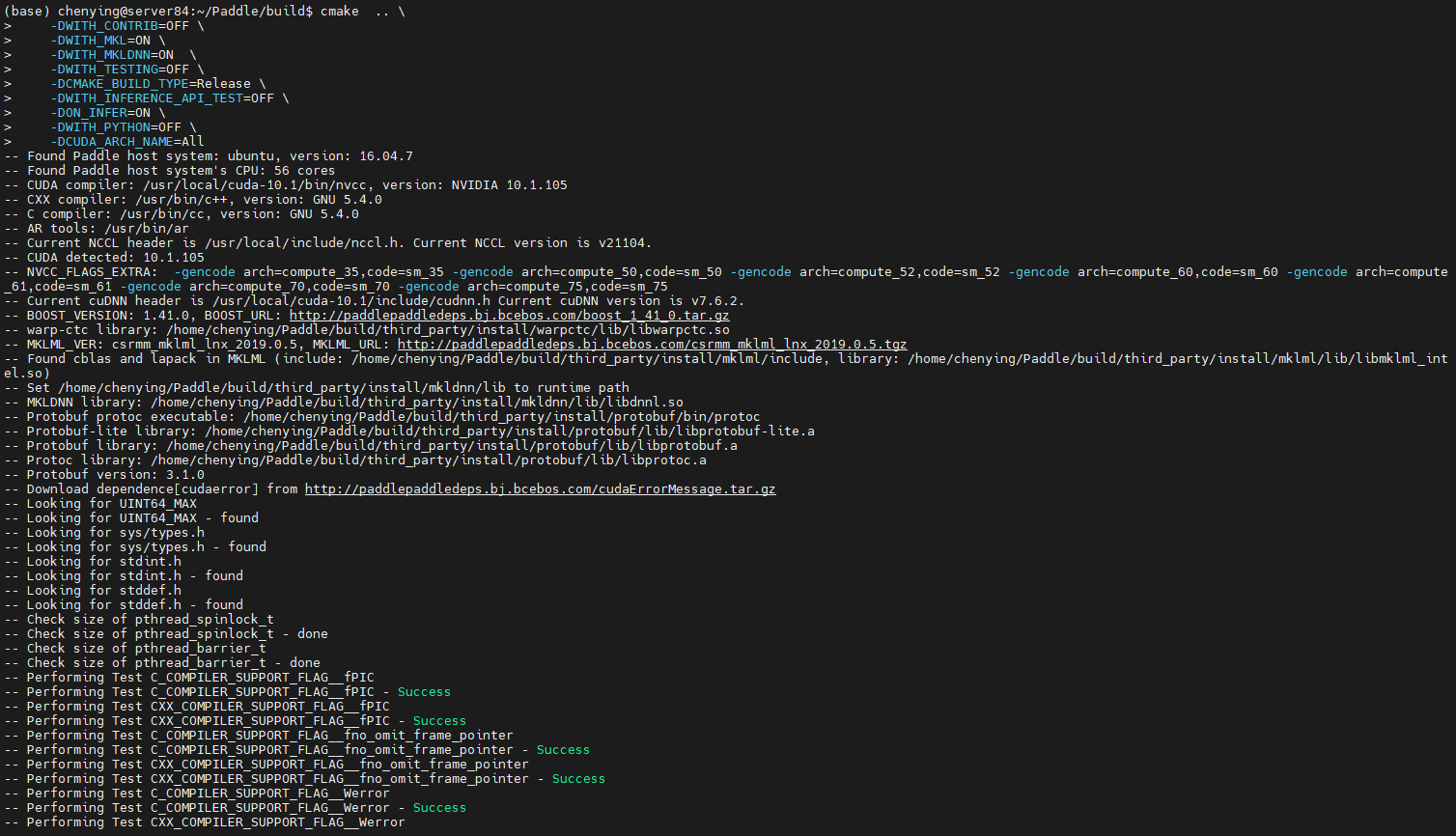Click the Protobuf-lite library line

click(409, 432)
